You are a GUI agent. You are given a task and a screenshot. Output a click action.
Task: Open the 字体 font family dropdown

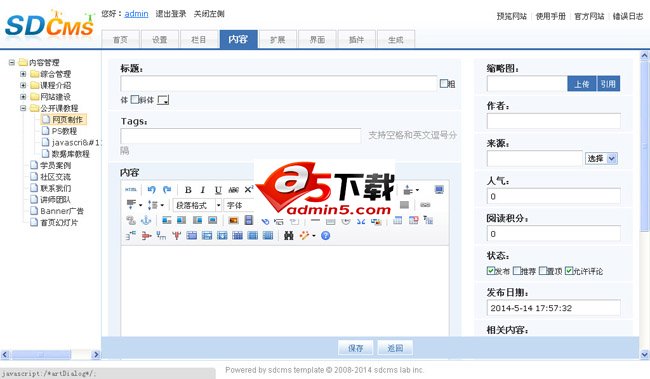(239, 205)
